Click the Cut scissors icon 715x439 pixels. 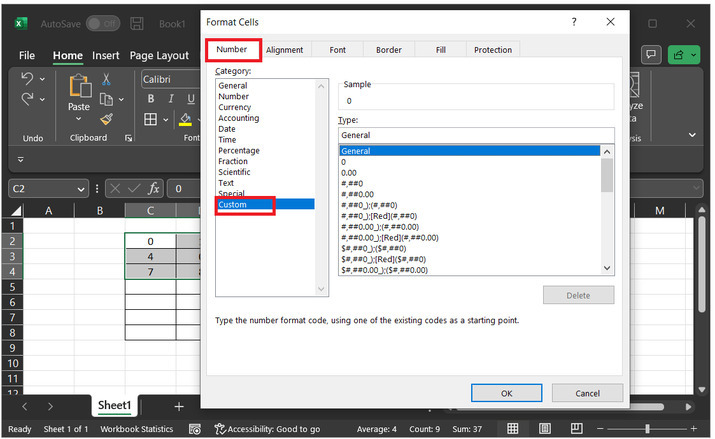coord(106,79)
